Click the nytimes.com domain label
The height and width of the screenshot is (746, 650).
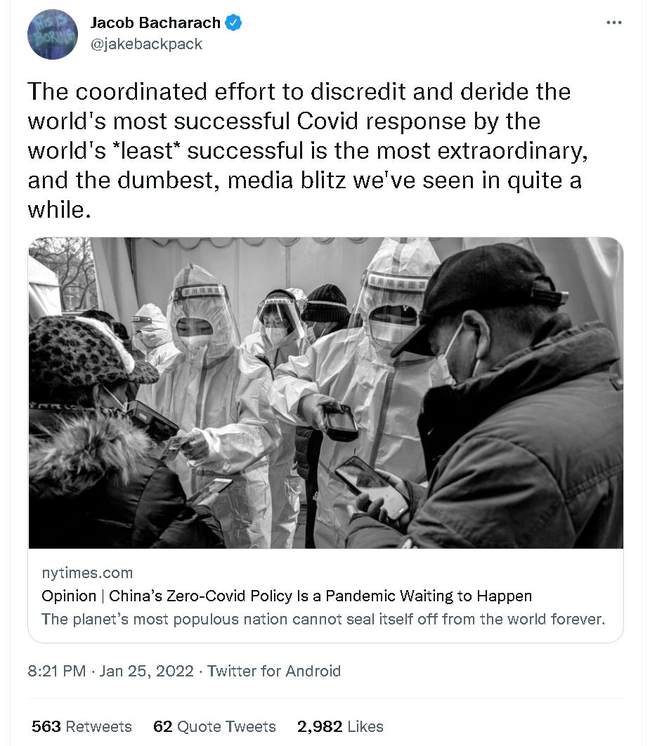[87, 573]
